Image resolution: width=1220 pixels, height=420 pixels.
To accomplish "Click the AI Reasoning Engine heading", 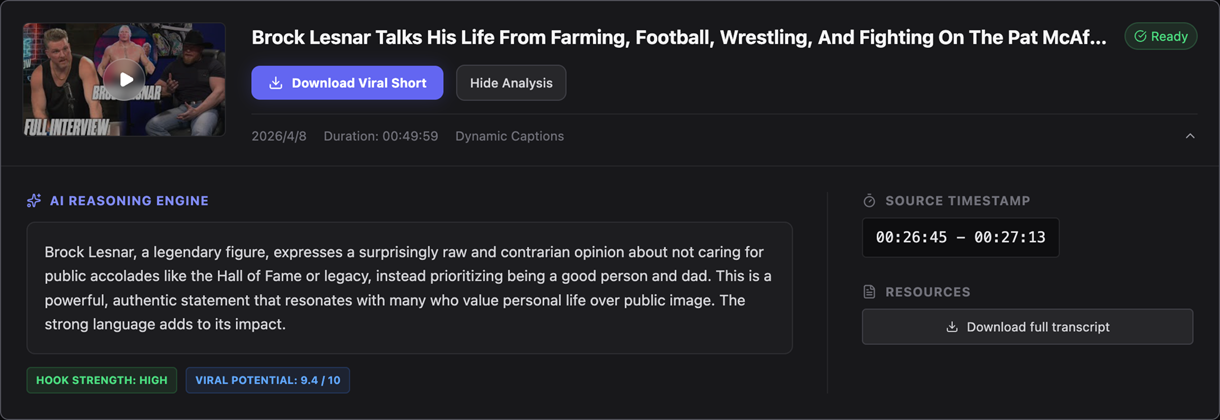I will [129, 201].
